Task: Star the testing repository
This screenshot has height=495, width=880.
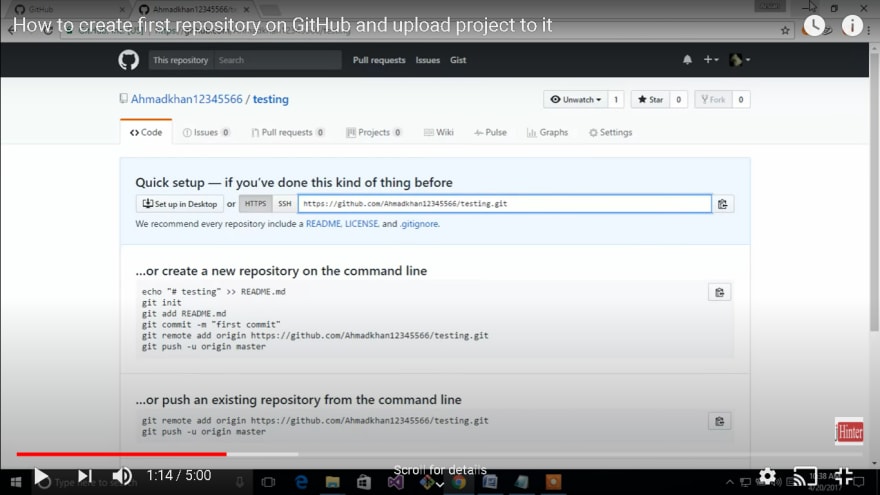Action: point(650,99)
